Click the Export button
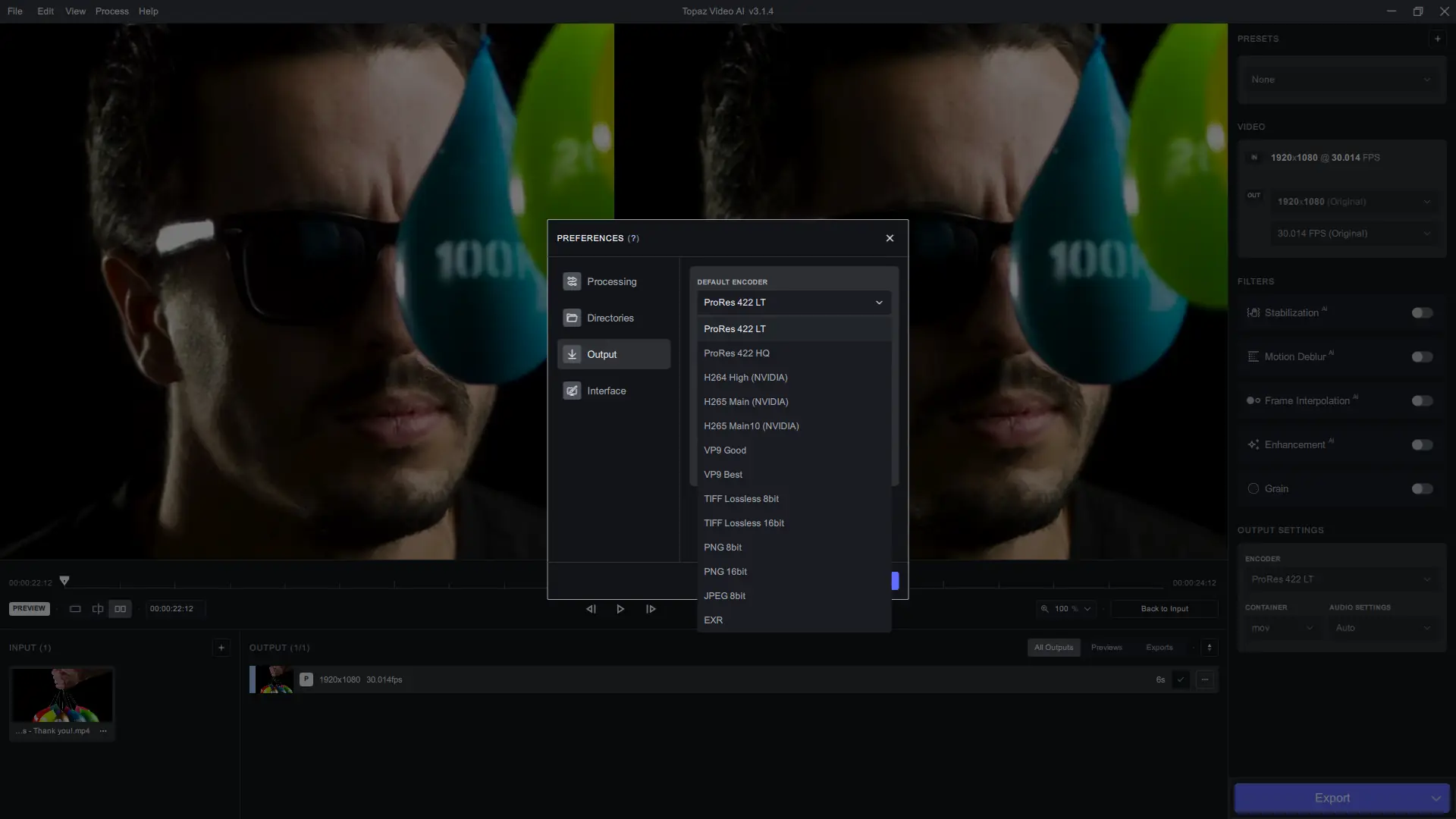Image resolution: width=1456 pixels, height=819 pixels. tap(1332, 798)
